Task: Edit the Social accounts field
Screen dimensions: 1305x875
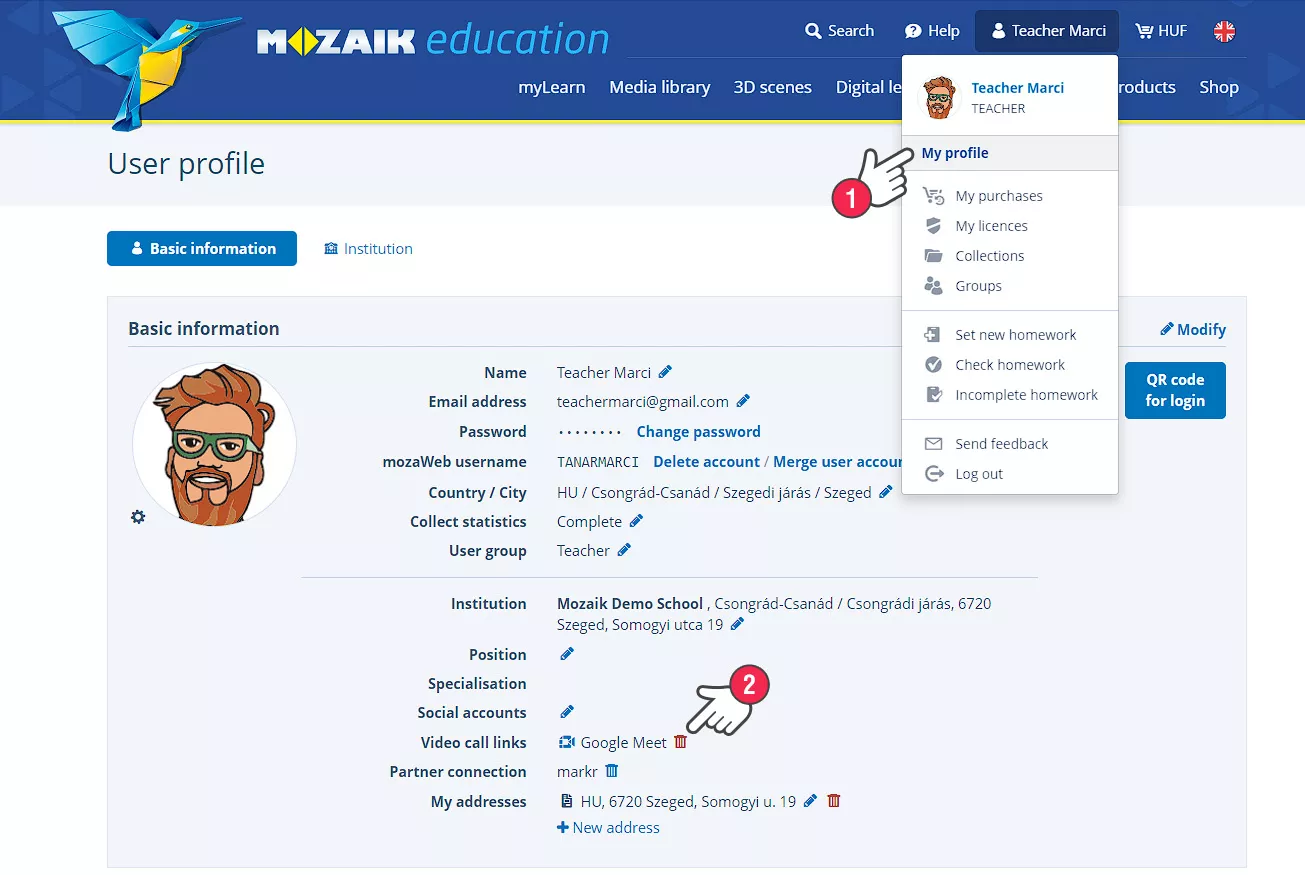Action: pos(567,712)
